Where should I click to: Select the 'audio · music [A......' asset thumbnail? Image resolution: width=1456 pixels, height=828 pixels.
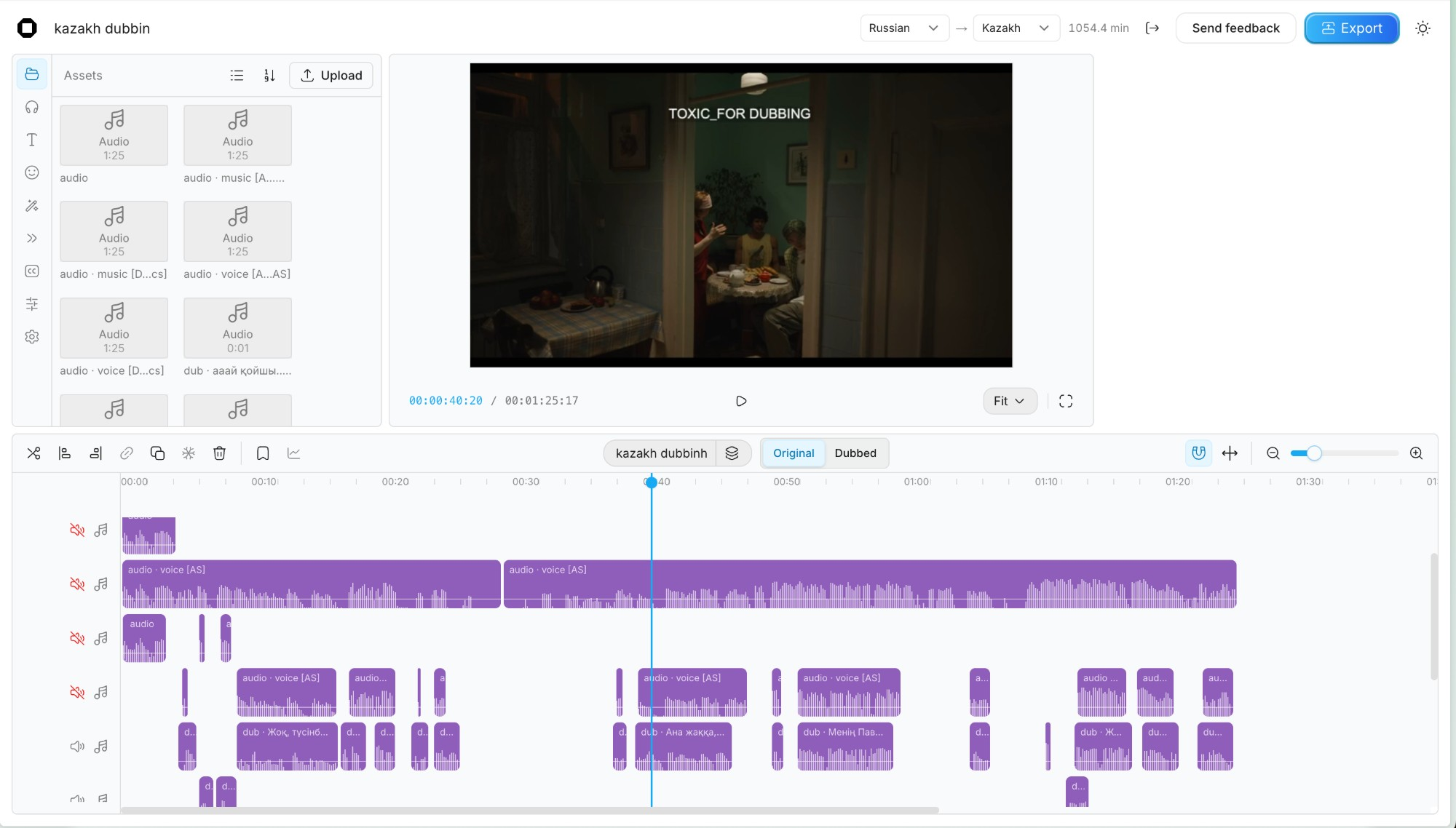(x=237, y=135)
